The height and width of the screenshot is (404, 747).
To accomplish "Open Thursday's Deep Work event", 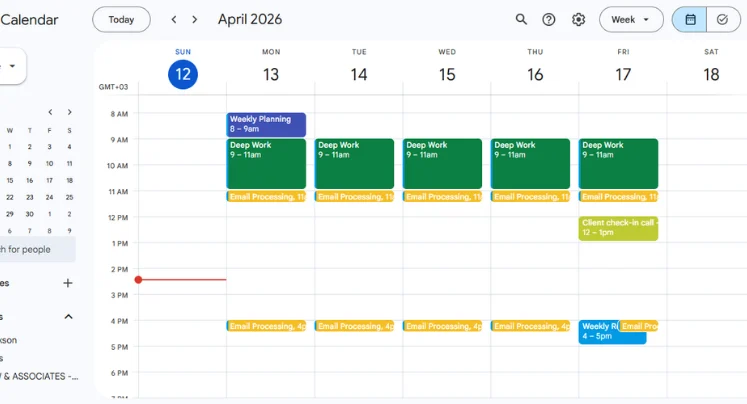I will click(x=530, y=164).
